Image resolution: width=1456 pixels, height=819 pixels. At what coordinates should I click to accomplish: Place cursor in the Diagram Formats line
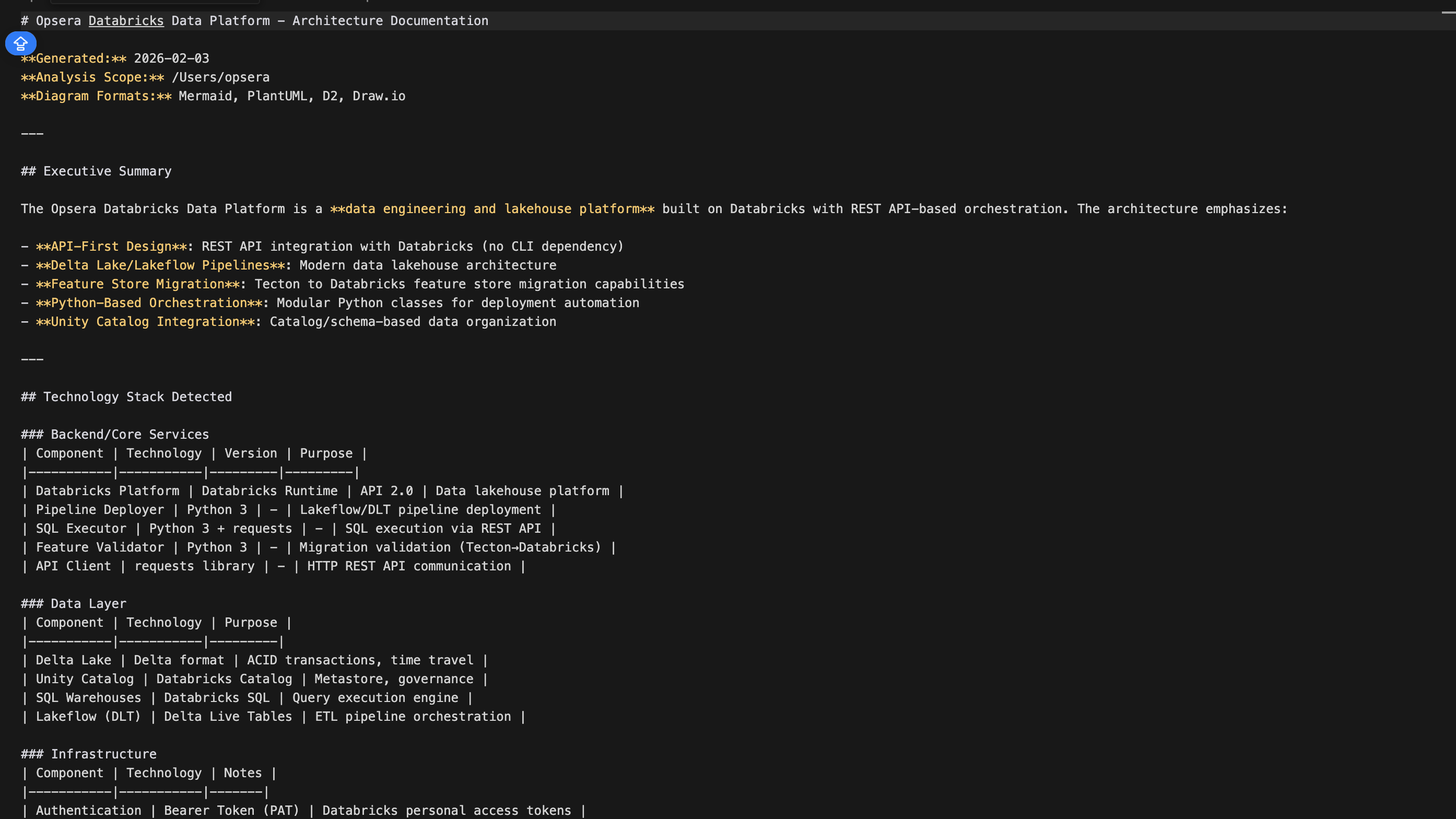pyautogui.click(x=291, y=96)
